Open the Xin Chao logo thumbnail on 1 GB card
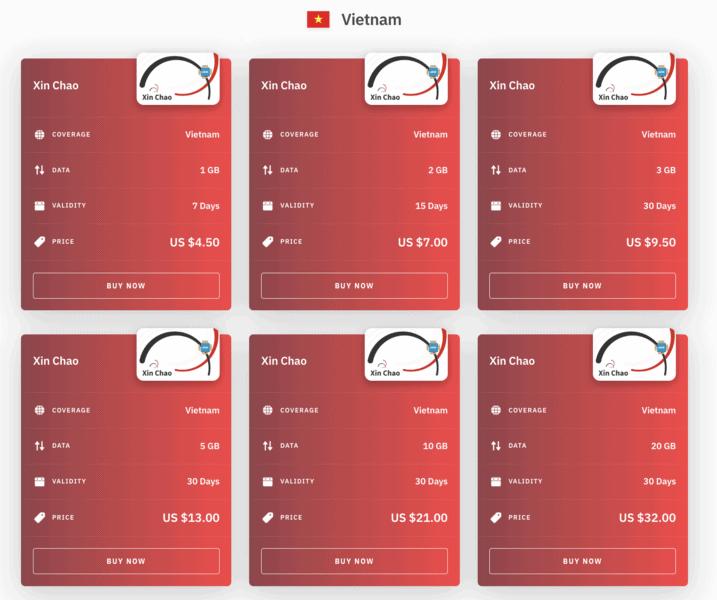Screen dimensions: 717x600 (x=178, y=79)
